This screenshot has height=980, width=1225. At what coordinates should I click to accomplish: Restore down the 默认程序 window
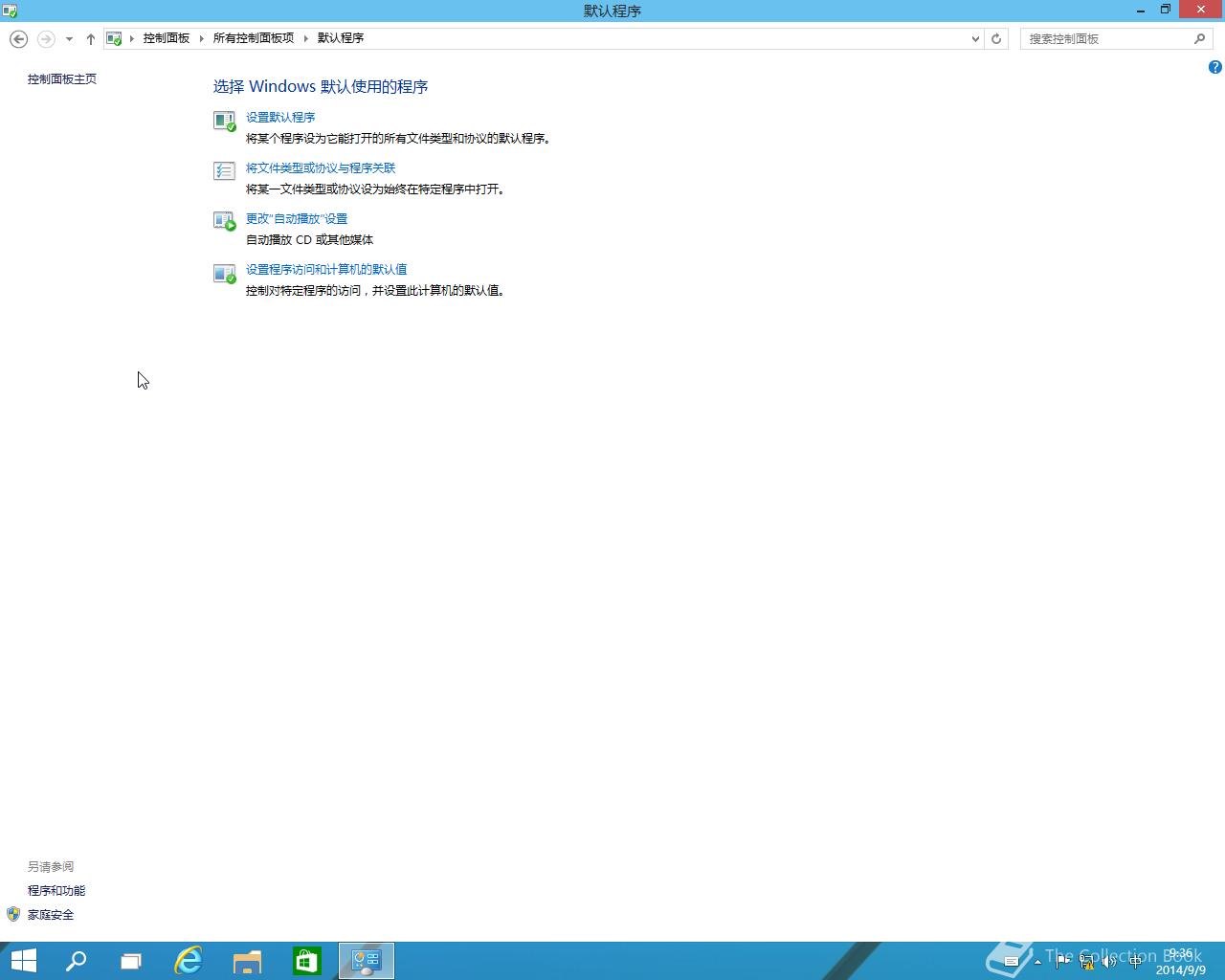1166,10
